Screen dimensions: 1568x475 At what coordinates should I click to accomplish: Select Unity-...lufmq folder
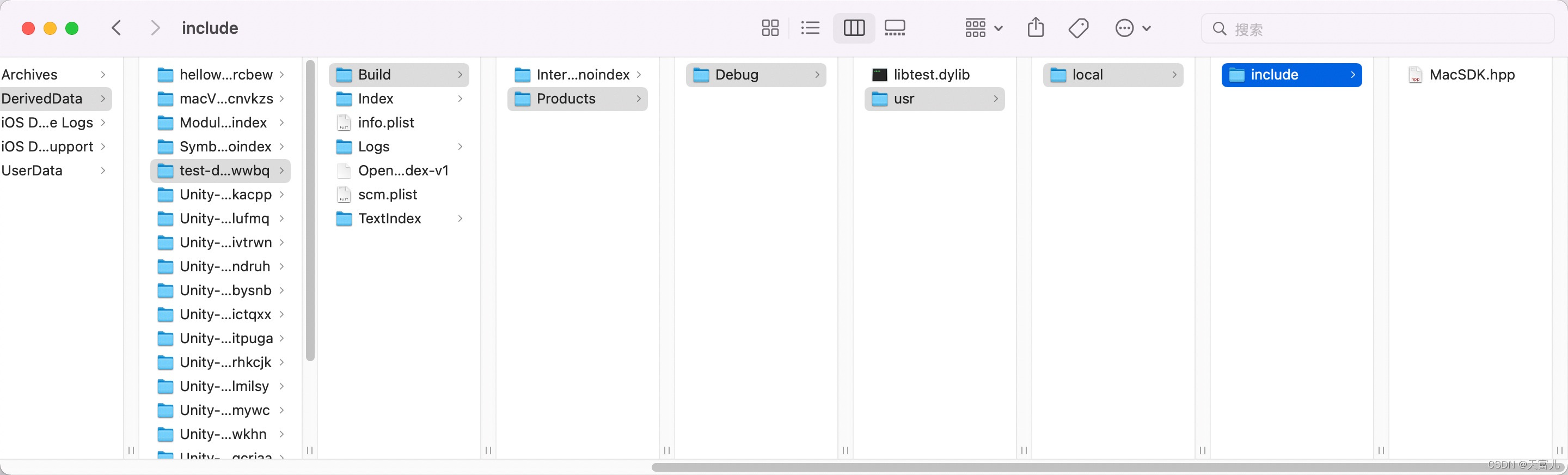220,218
